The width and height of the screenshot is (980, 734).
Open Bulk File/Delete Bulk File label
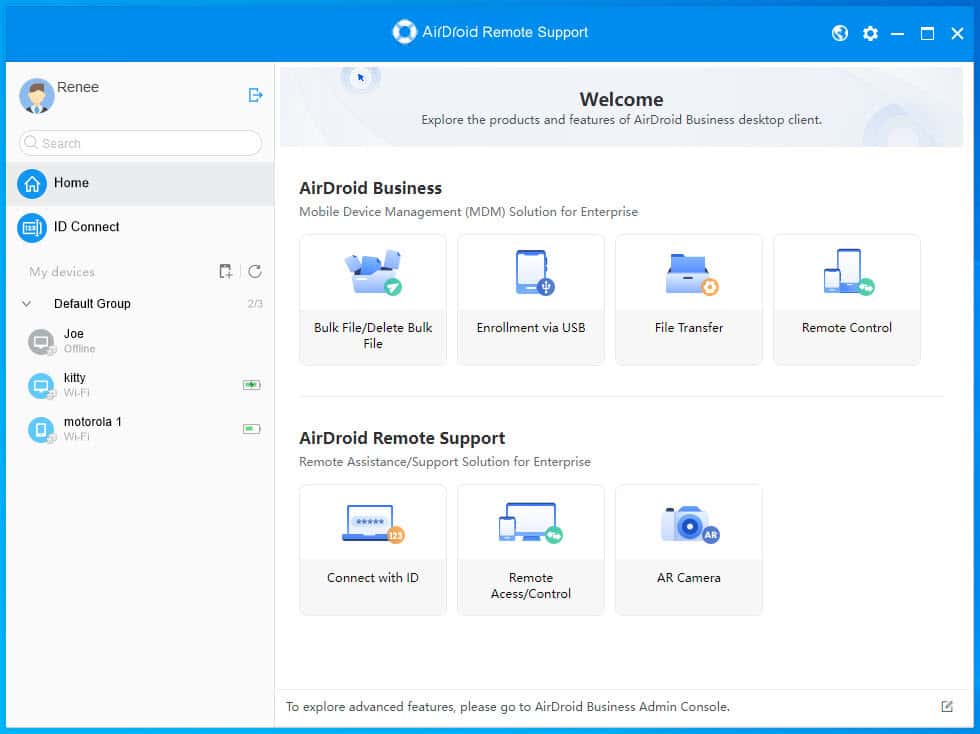(x=373, y=336)
